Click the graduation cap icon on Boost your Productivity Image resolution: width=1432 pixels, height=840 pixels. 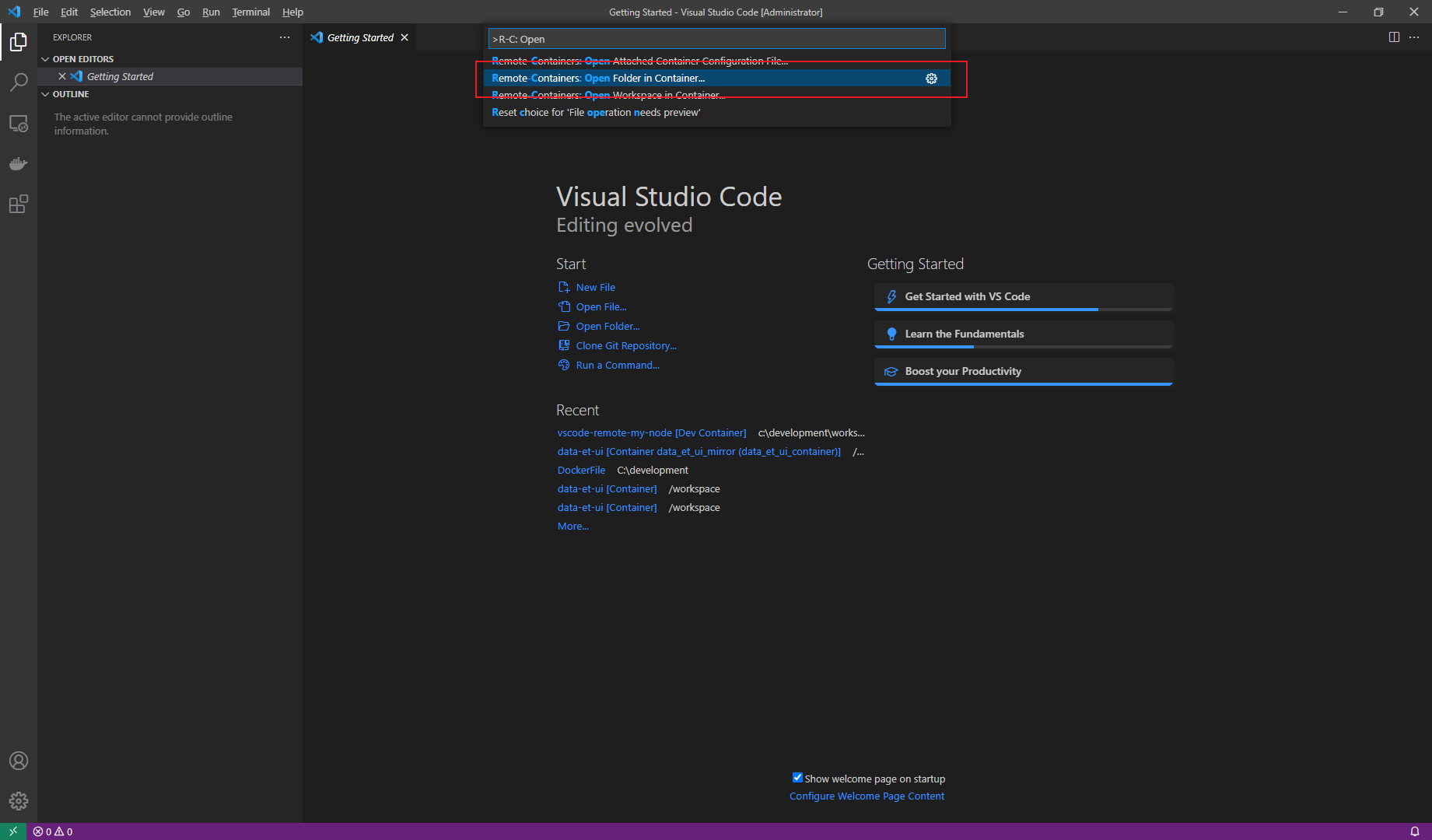(x=891, y=372)
